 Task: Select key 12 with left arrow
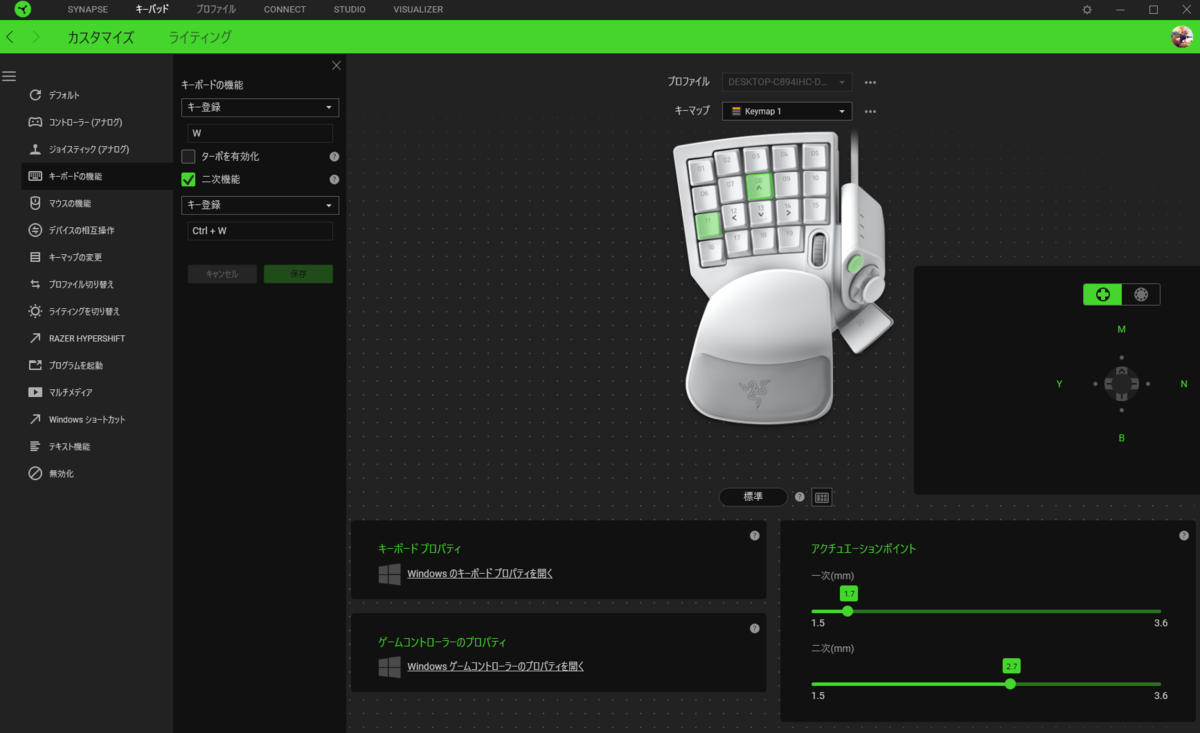[x=734, y=215]
